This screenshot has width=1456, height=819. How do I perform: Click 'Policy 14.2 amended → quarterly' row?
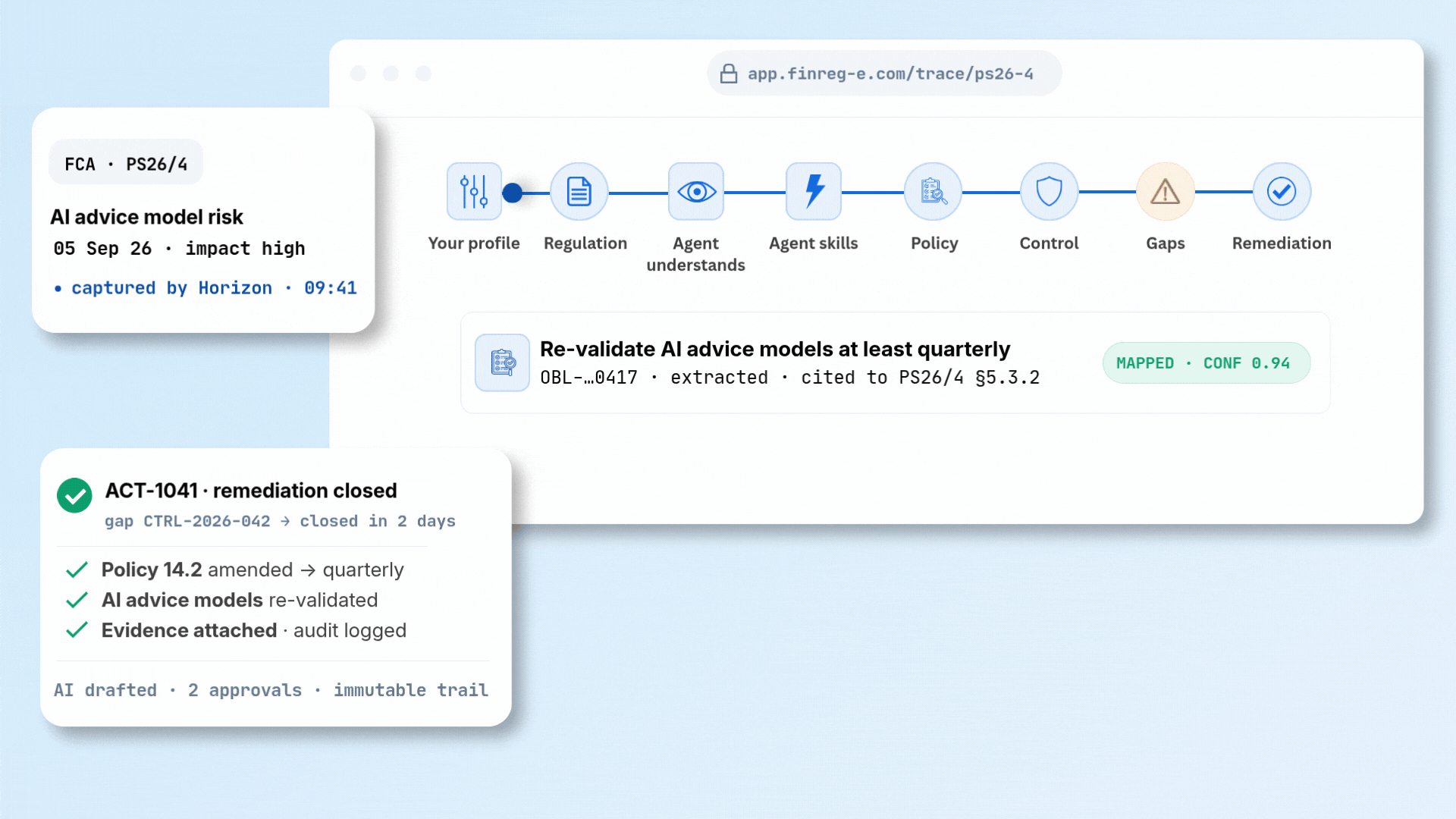[x=253, y=570]
